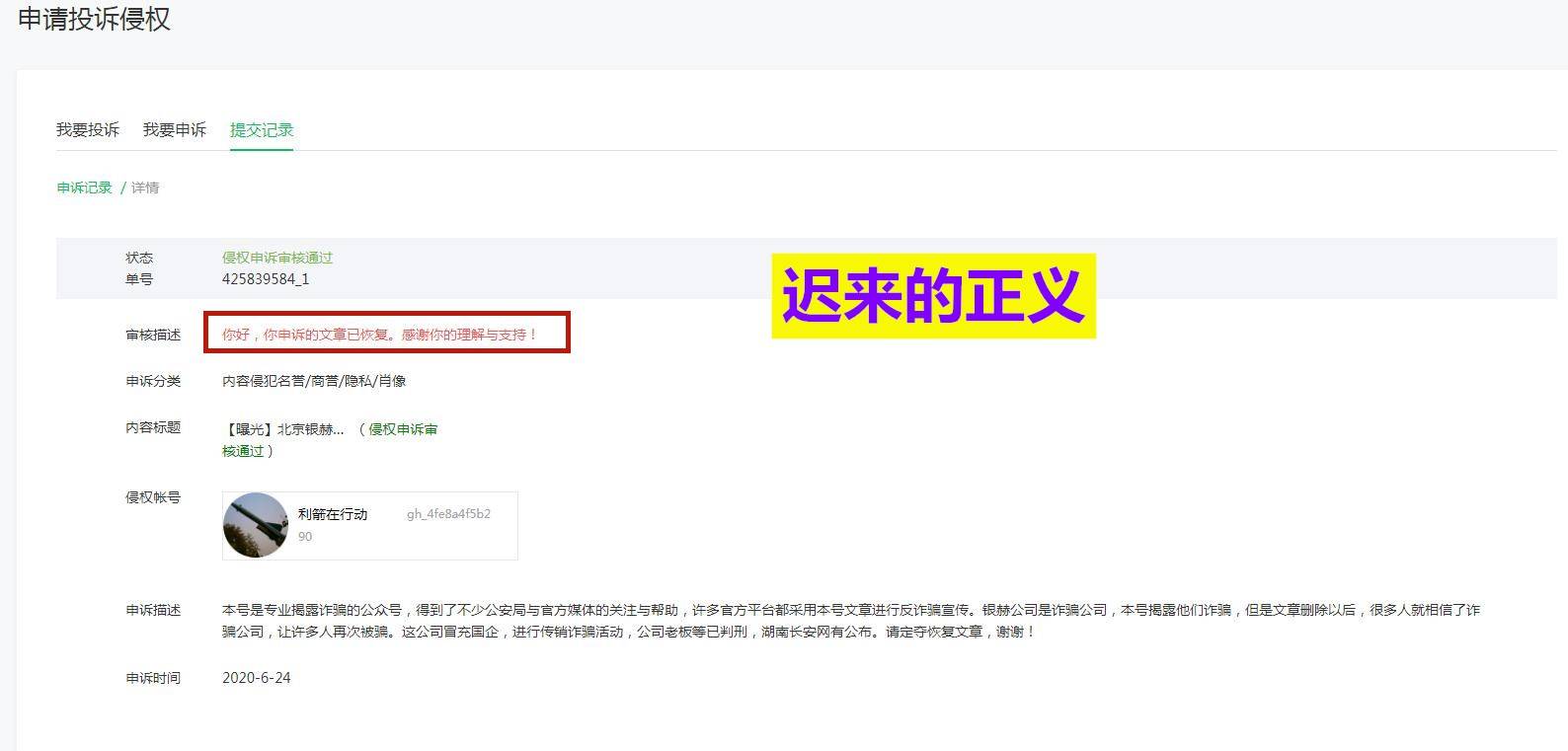This screenshot has width=1568, height=751.
Task: Select the review message 你好,你申诉的文章已恢复
Action: click(x=380, y=335)
